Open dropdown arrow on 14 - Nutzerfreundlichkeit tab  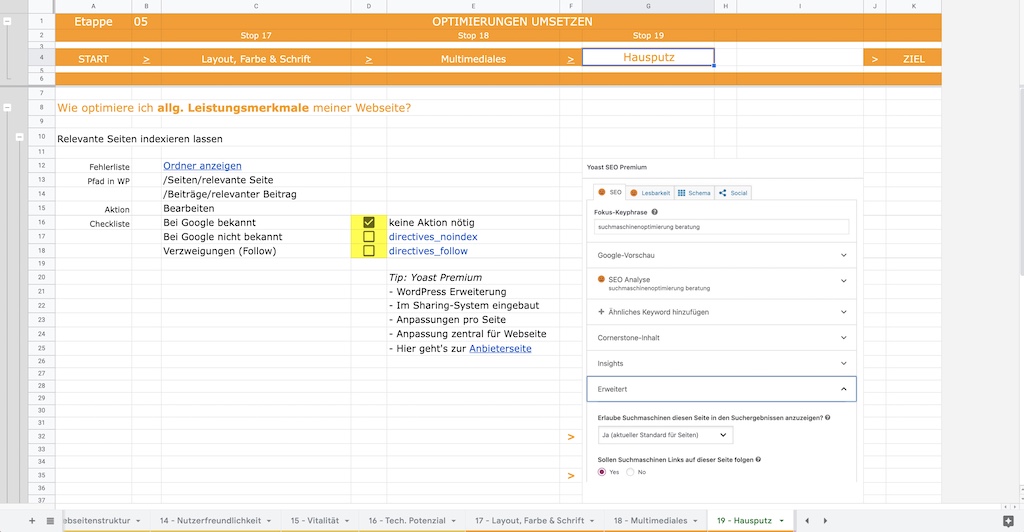(268, 521)
